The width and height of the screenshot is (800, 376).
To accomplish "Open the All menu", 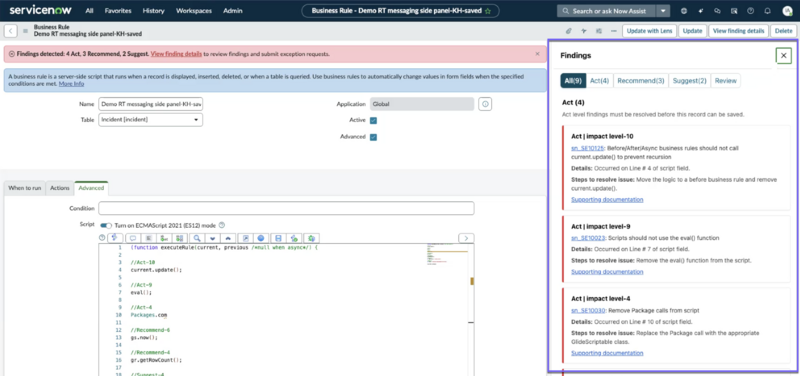I will point(89,11).
